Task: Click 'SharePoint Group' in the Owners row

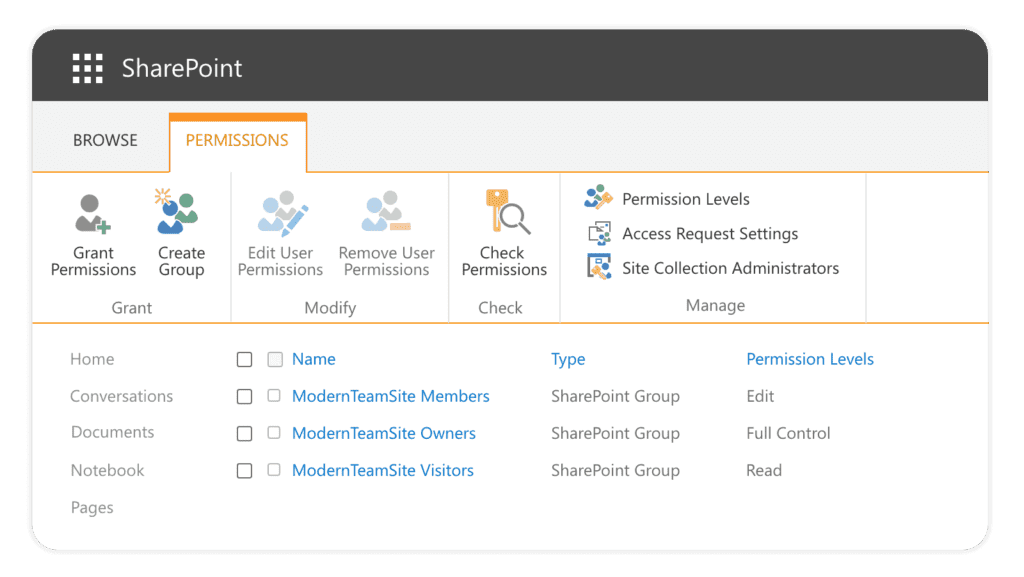Action: [x=615, y=433]
